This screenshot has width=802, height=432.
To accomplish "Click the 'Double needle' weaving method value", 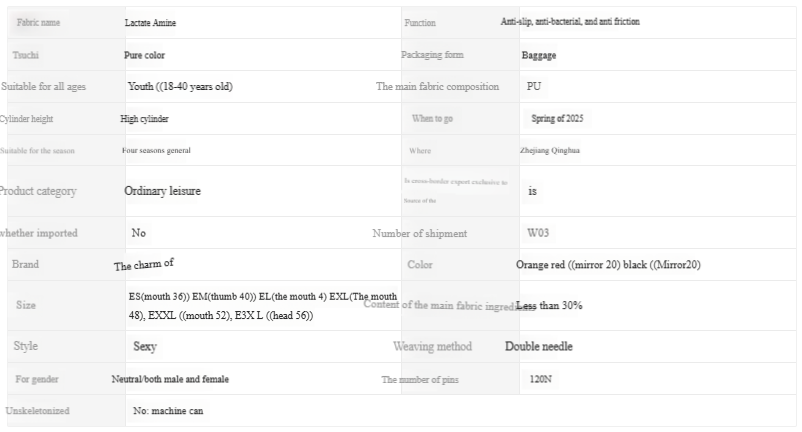I will [538, 347].
